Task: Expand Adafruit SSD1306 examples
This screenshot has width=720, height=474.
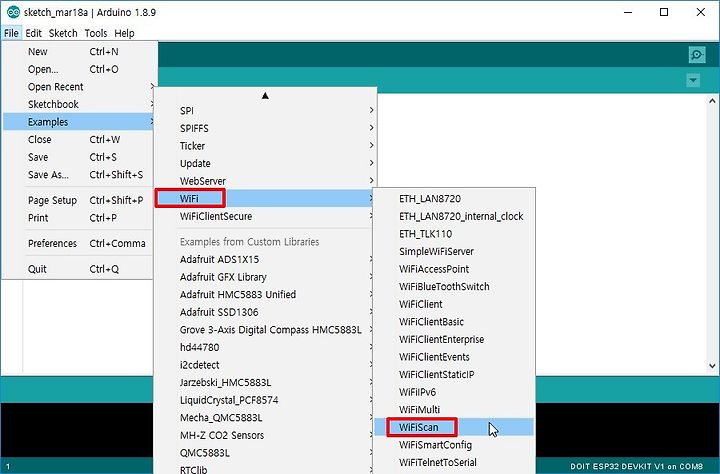Action: 265,312
